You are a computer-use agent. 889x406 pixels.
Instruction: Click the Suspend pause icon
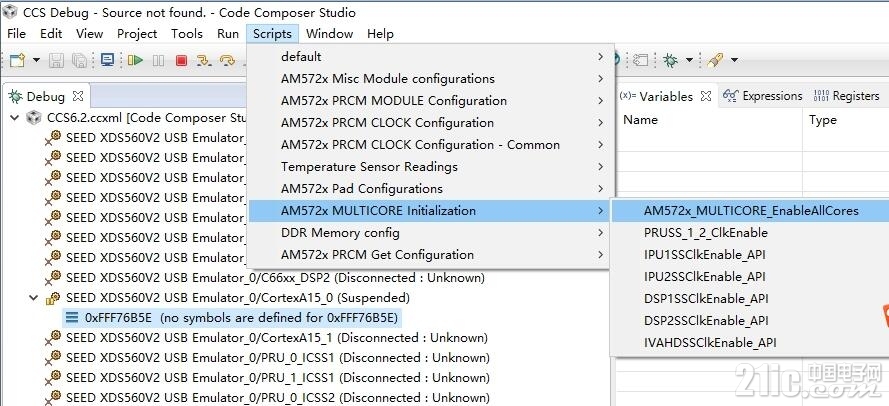tap(159, 60)
